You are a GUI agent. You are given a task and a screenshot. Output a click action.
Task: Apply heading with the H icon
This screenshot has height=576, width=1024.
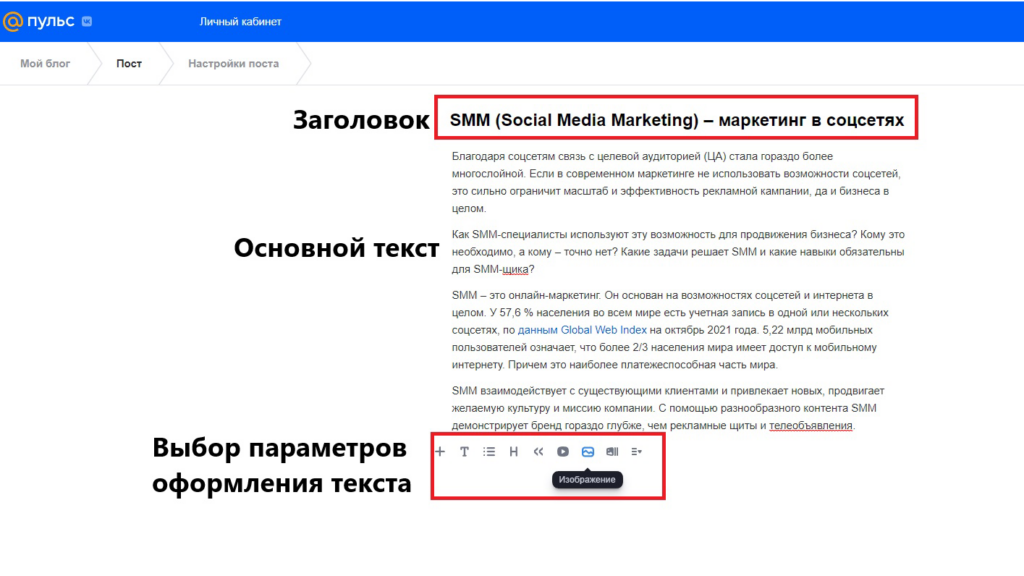click(x=514, y=452)
